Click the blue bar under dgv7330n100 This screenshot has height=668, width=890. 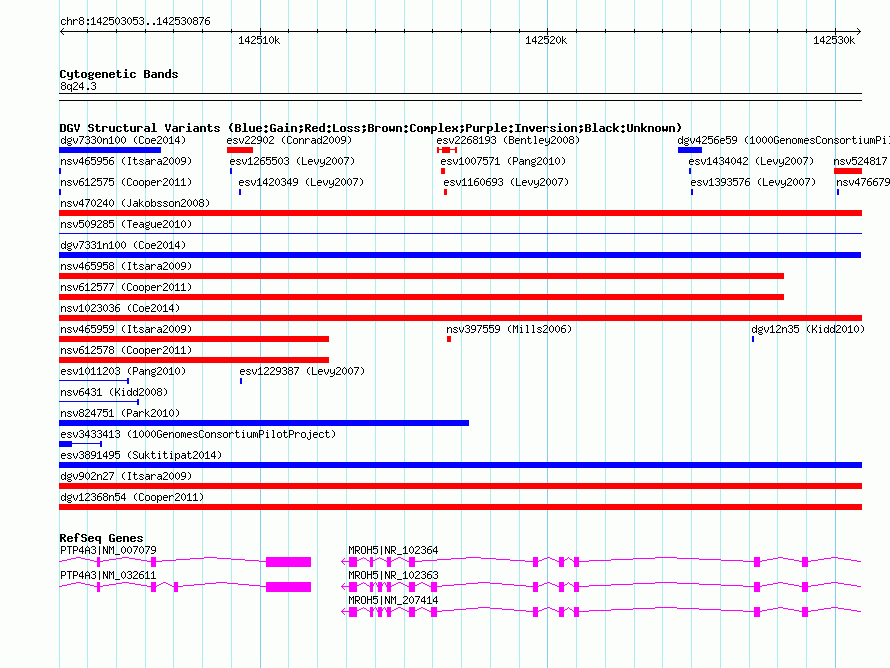pyautogui.click(x=110, y=150)
